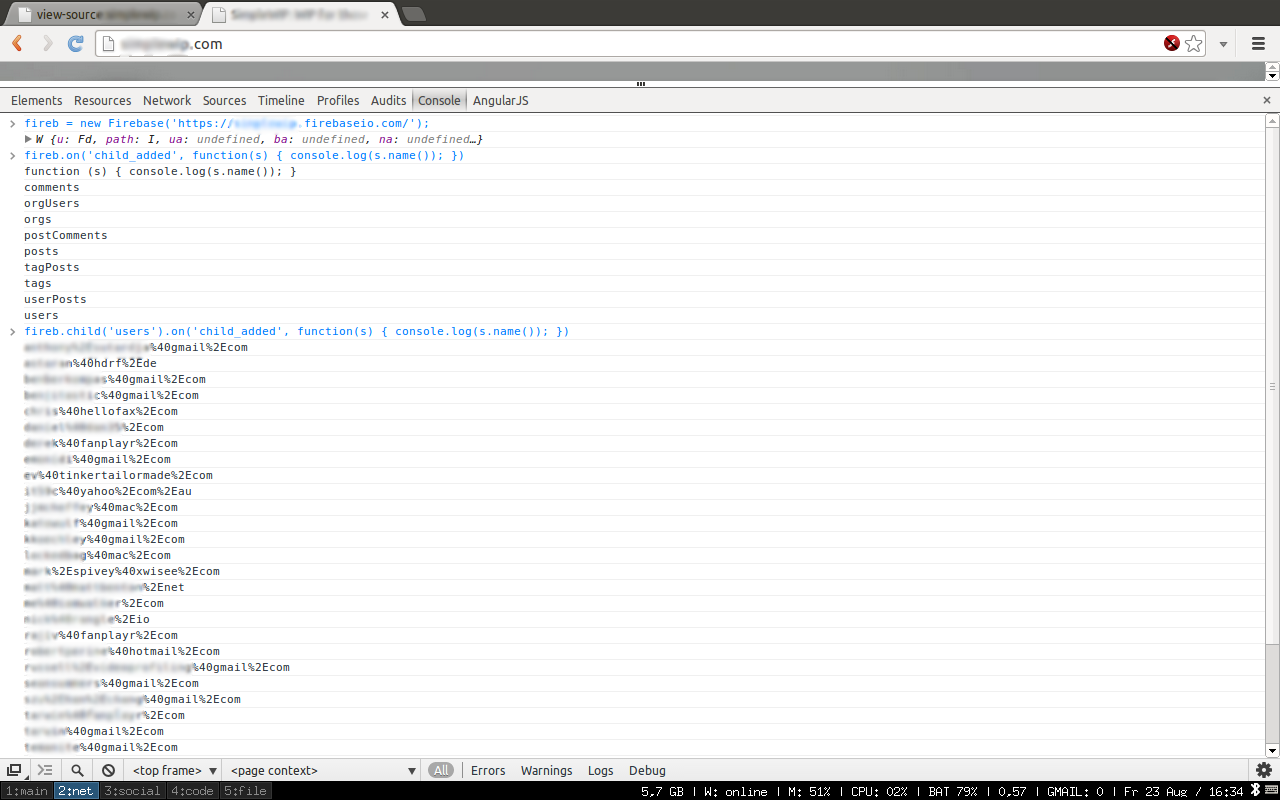Click the address bar URL field
Viewport: 1280px width, 800px height.
[640, 44]
